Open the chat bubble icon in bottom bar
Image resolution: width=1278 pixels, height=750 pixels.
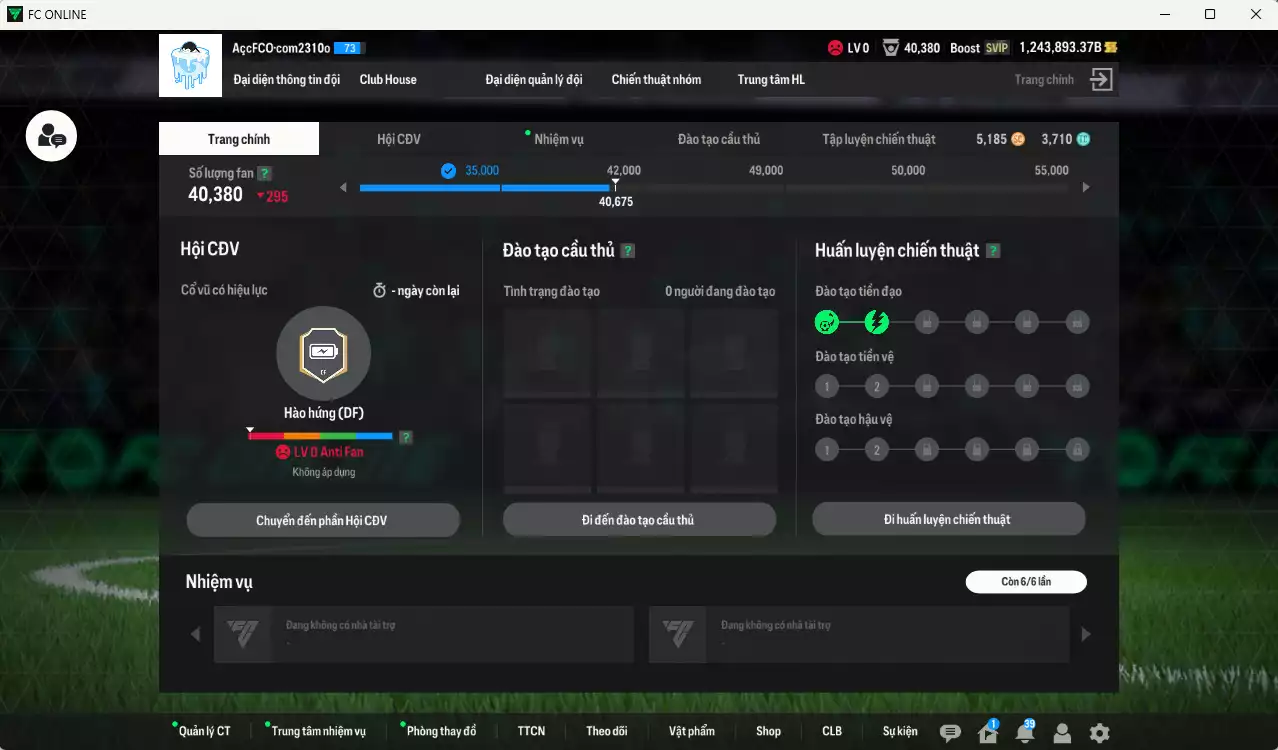pyautogui.click(x=950, y=733)
